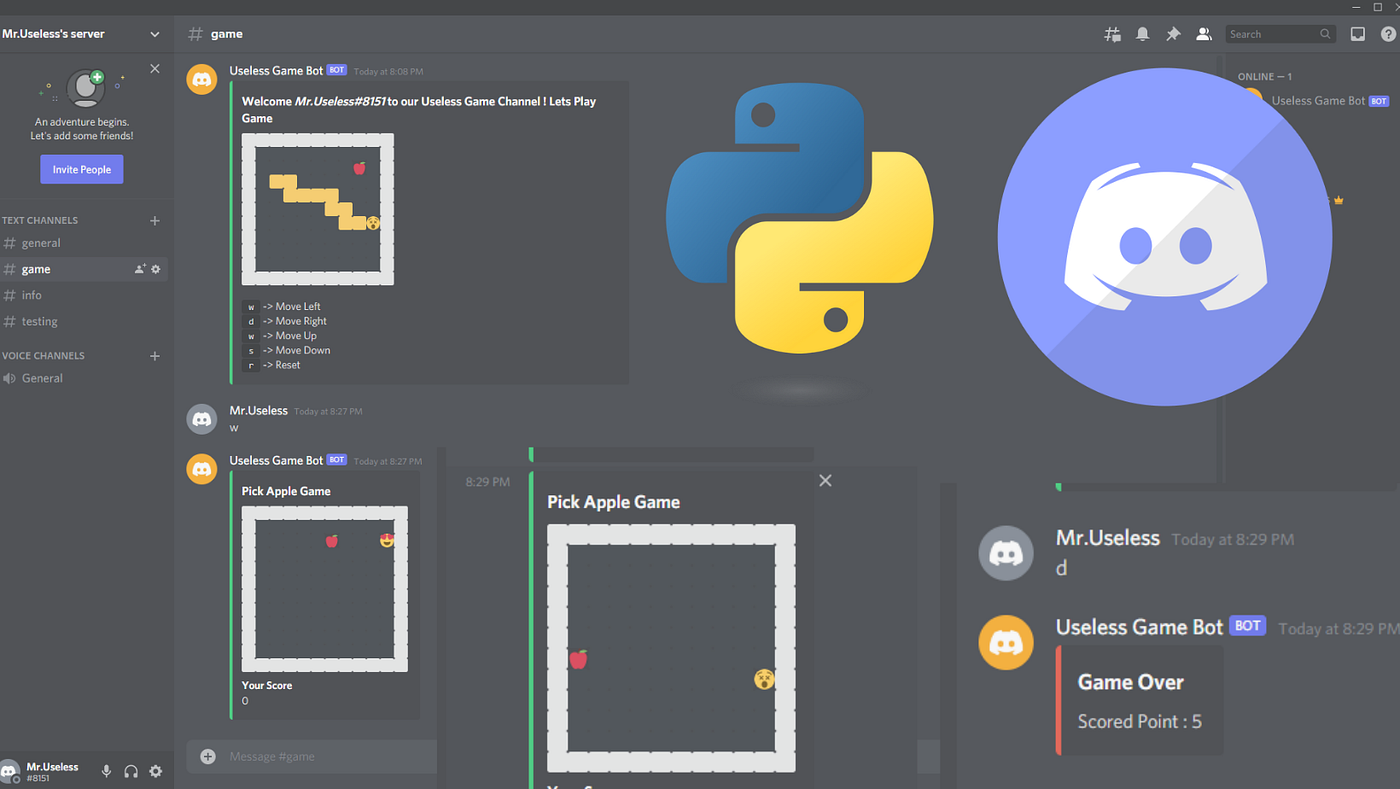Click the 'Scored Point : 5' text
This screenshot has width=1400, height=789.
1140,722
